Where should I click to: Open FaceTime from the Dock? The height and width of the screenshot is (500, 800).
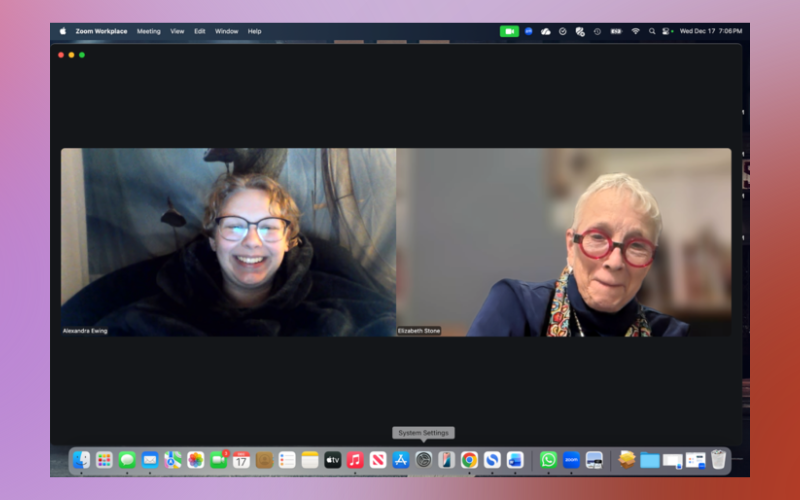point(218,460)
